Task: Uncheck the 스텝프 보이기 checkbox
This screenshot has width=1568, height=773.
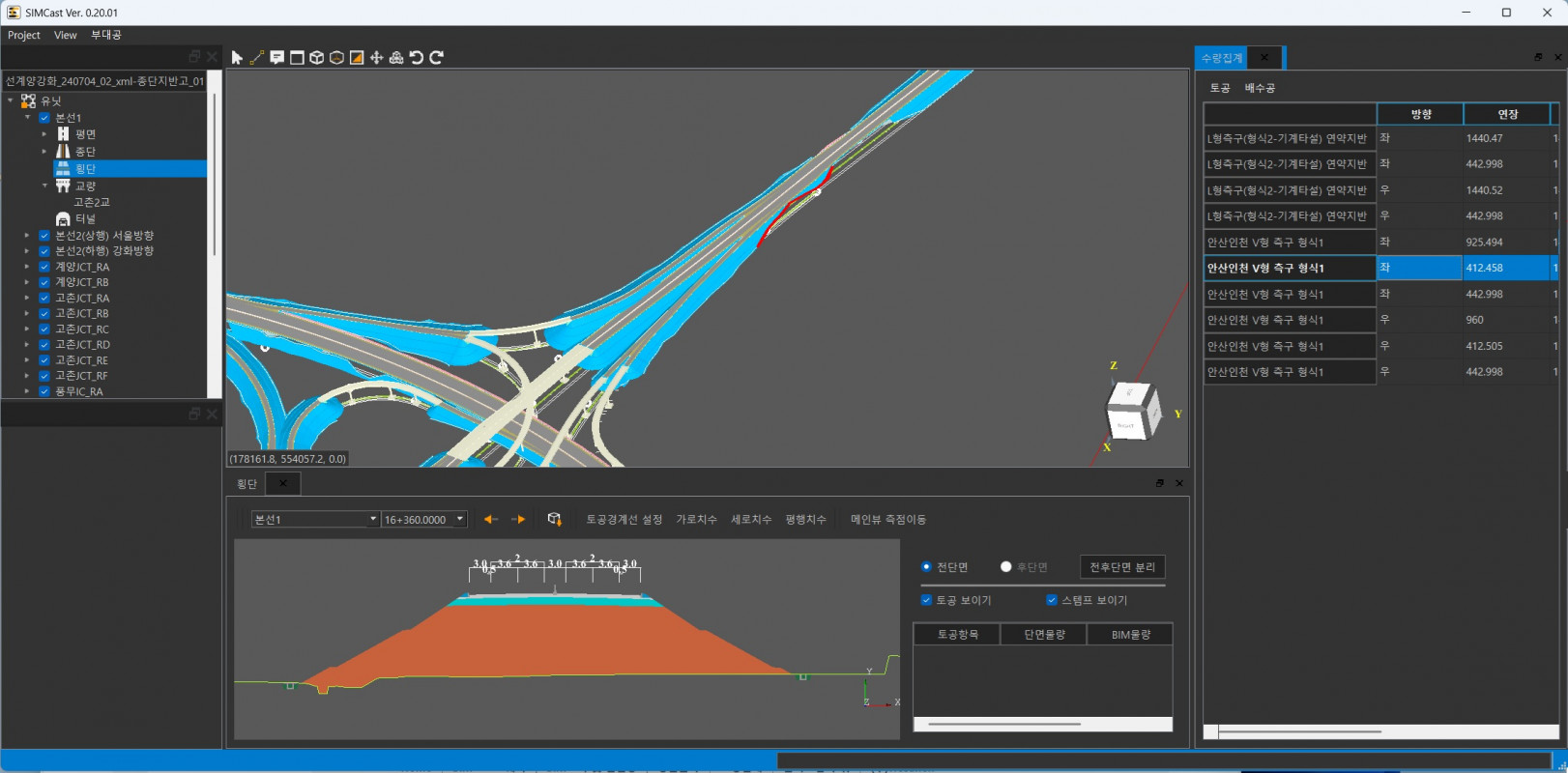Action: click(1052, 600)
